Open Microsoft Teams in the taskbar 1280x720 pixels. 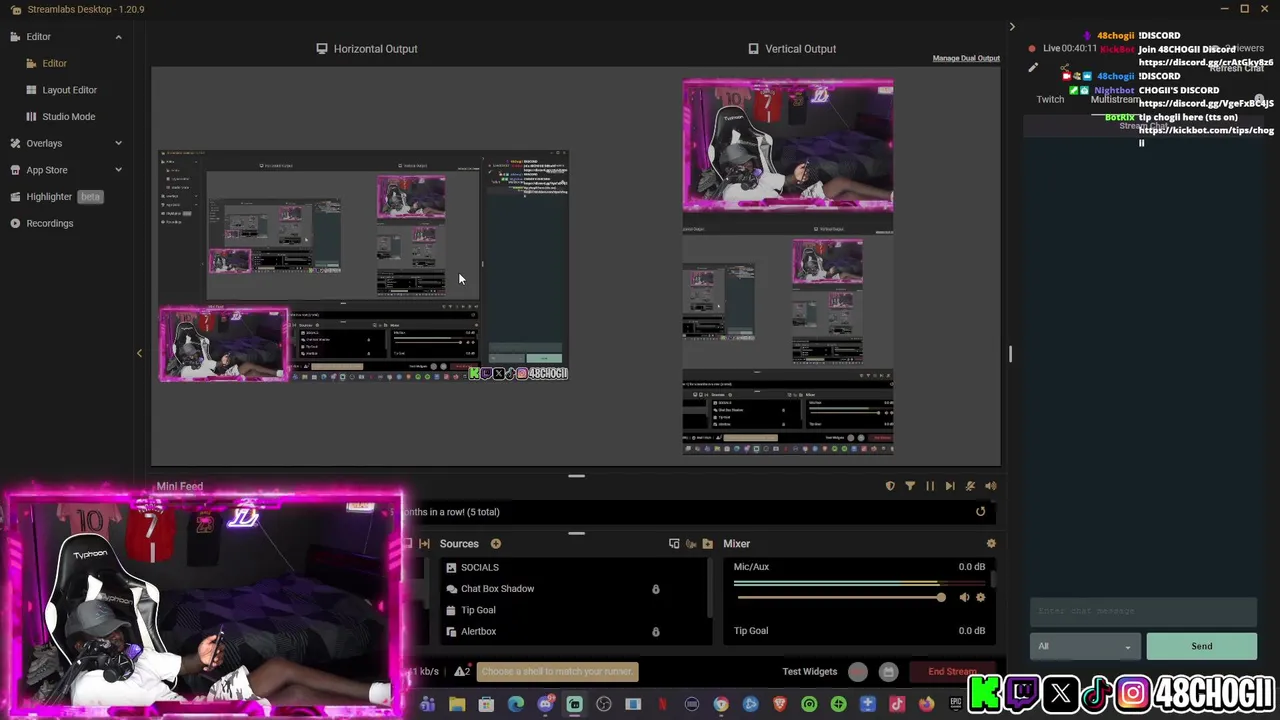click(x=427, y=705)
